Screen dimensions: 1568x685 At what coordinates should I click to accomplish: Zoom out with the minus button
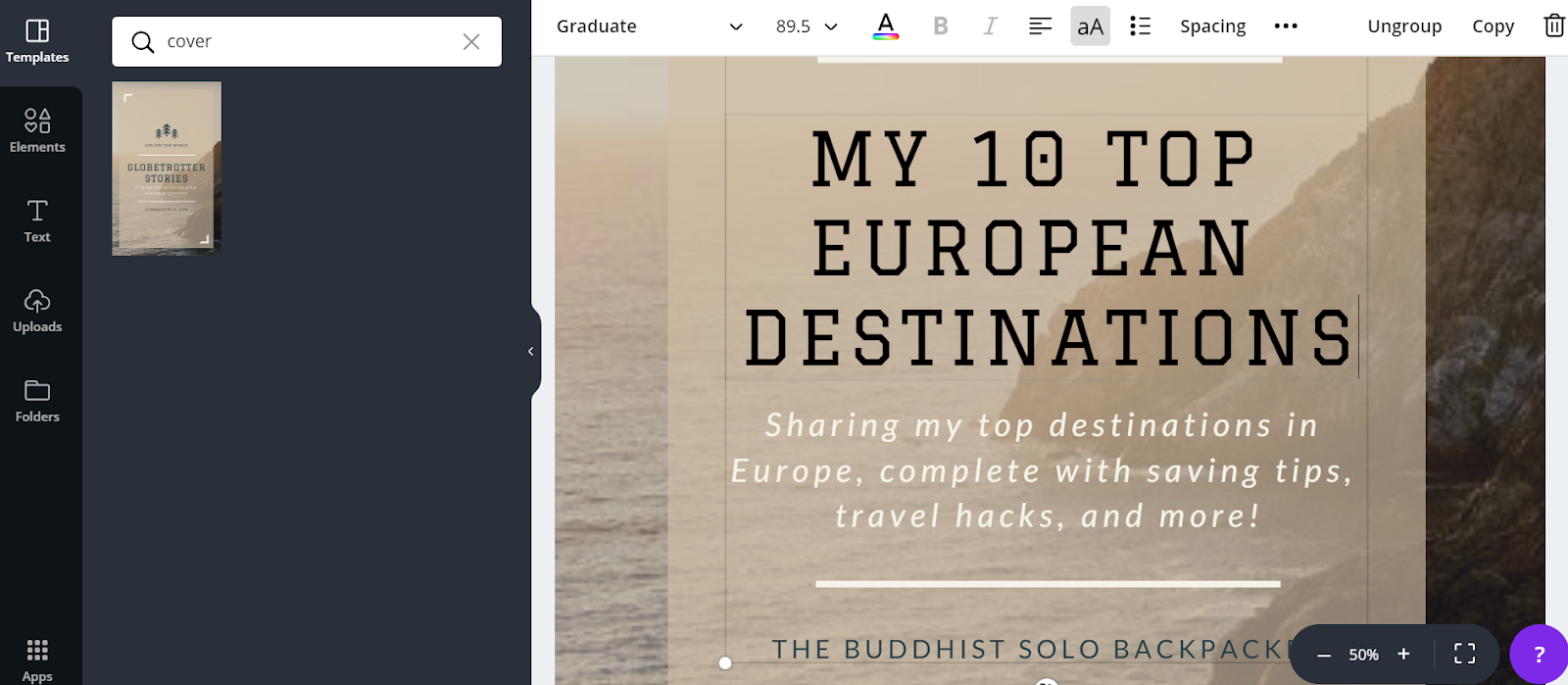click(x=1324, y=655)
